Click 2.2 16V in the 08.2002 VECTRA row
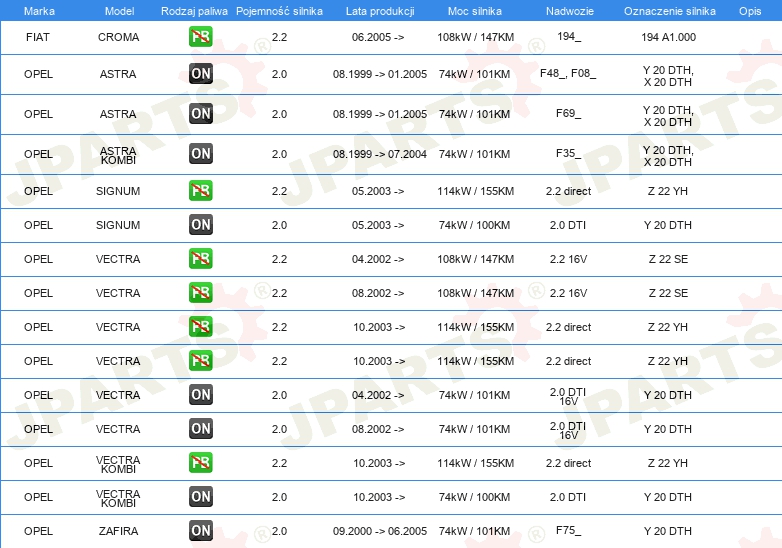 569,293
